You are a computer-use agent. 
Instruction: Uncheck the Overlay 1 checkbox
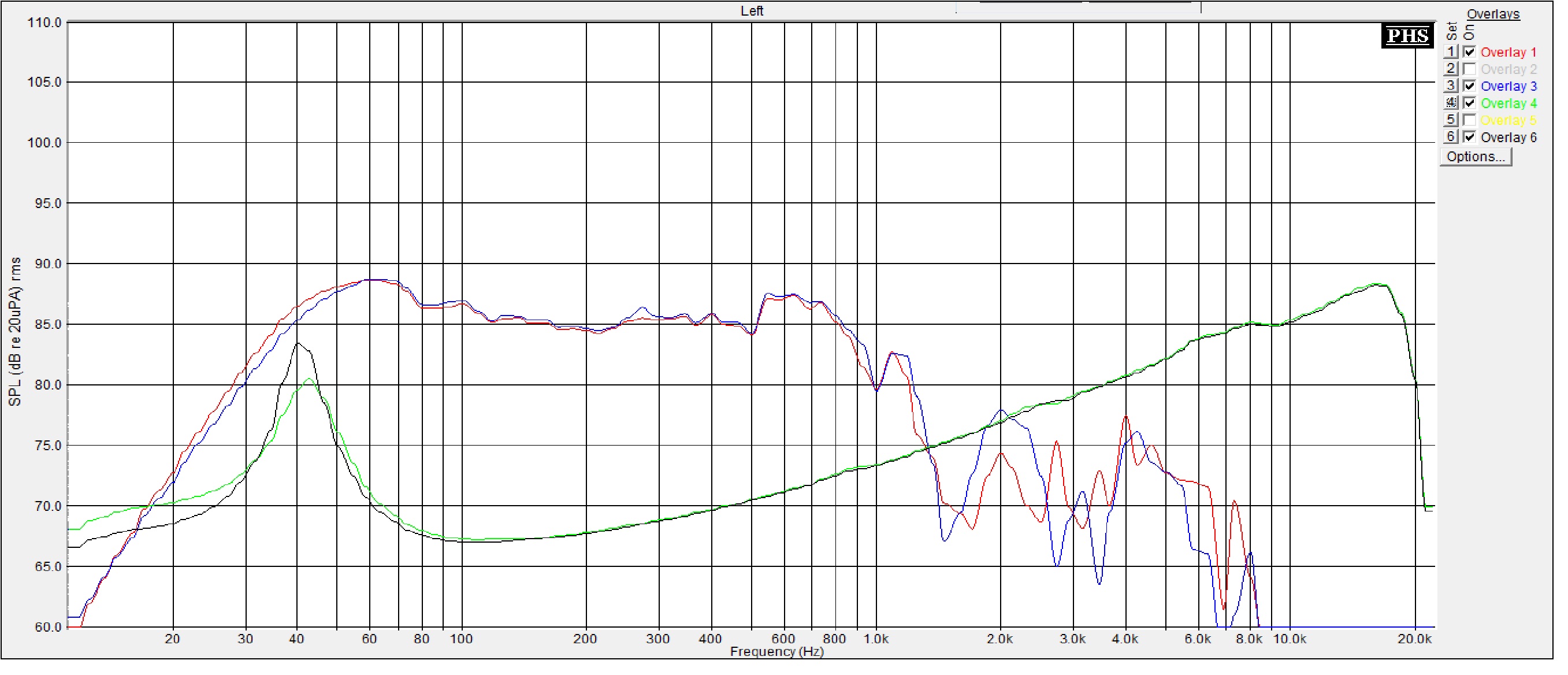[1469, 53]
